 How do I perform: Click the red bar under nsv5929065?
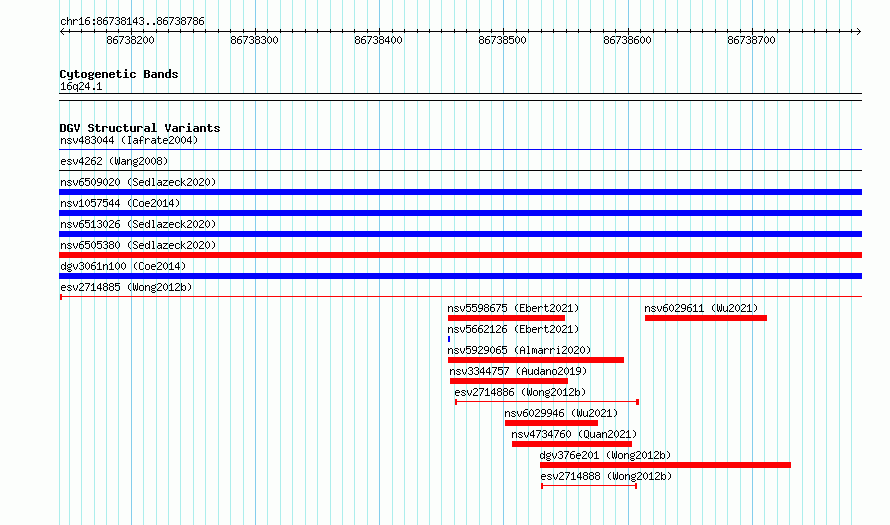click(x=536, y=360)
